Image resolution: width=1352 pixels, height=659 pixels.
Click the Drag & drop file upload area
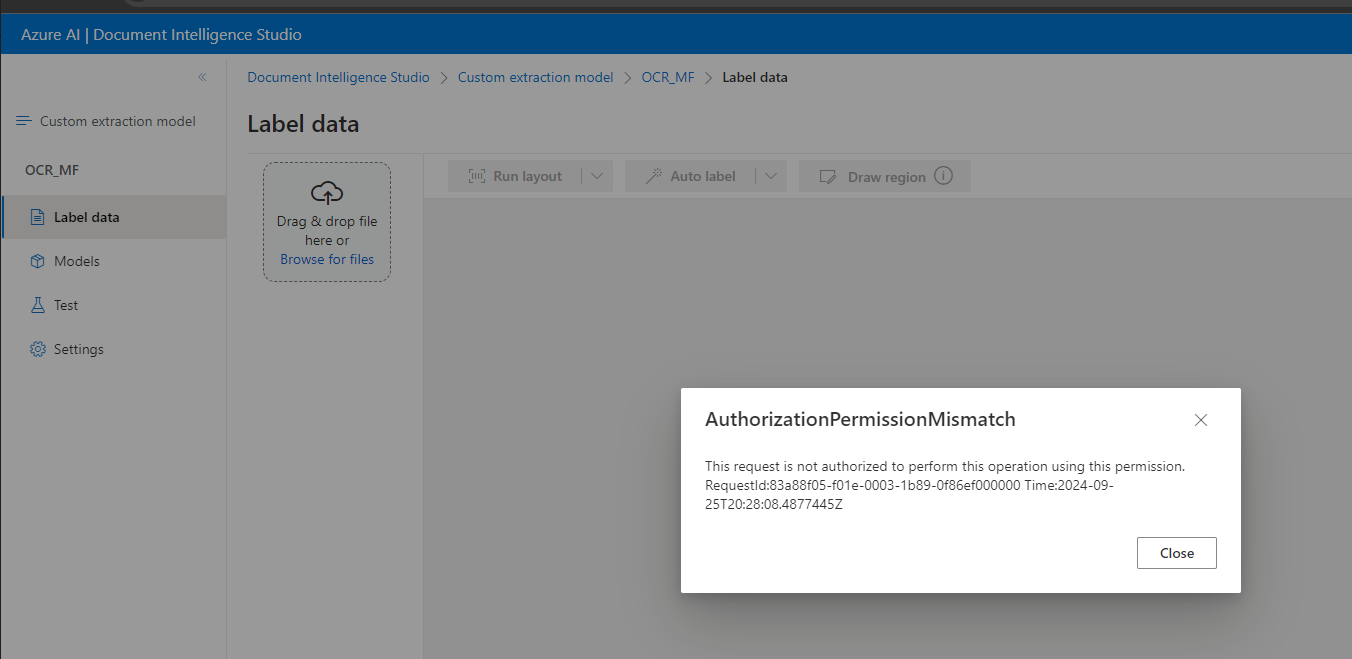[327, 222]
